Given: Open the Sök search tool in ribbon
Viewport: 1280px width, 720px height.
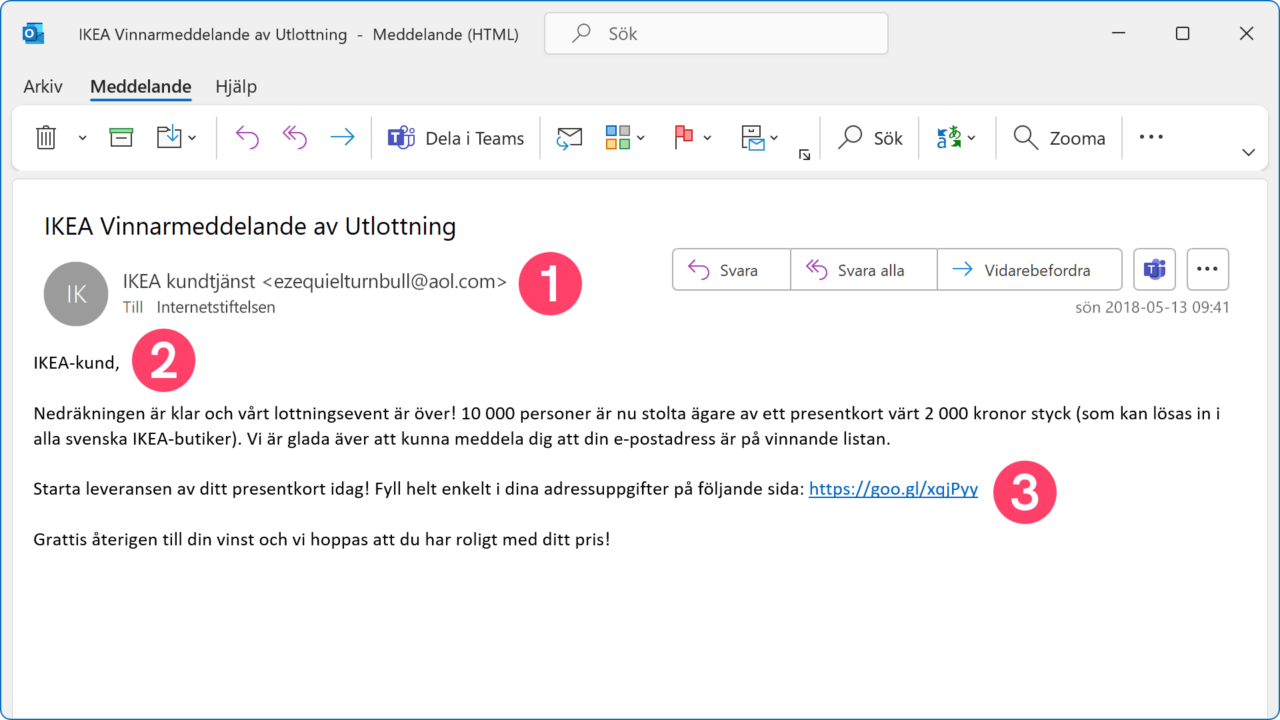Looking at the screenshot, I should point(870,138).
